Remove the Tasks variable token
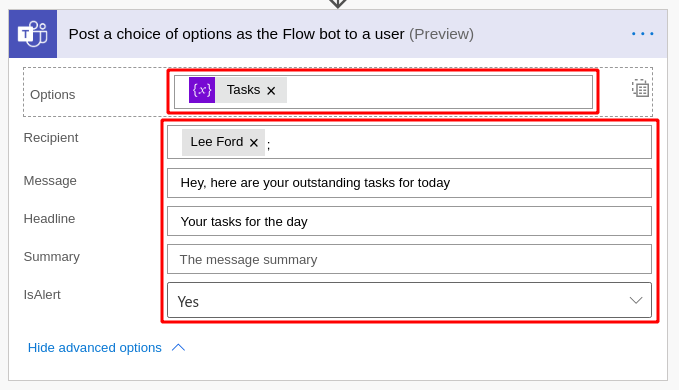Image resolution: width=679 pixels, height=390 pixels. click(x=271, y=90)
